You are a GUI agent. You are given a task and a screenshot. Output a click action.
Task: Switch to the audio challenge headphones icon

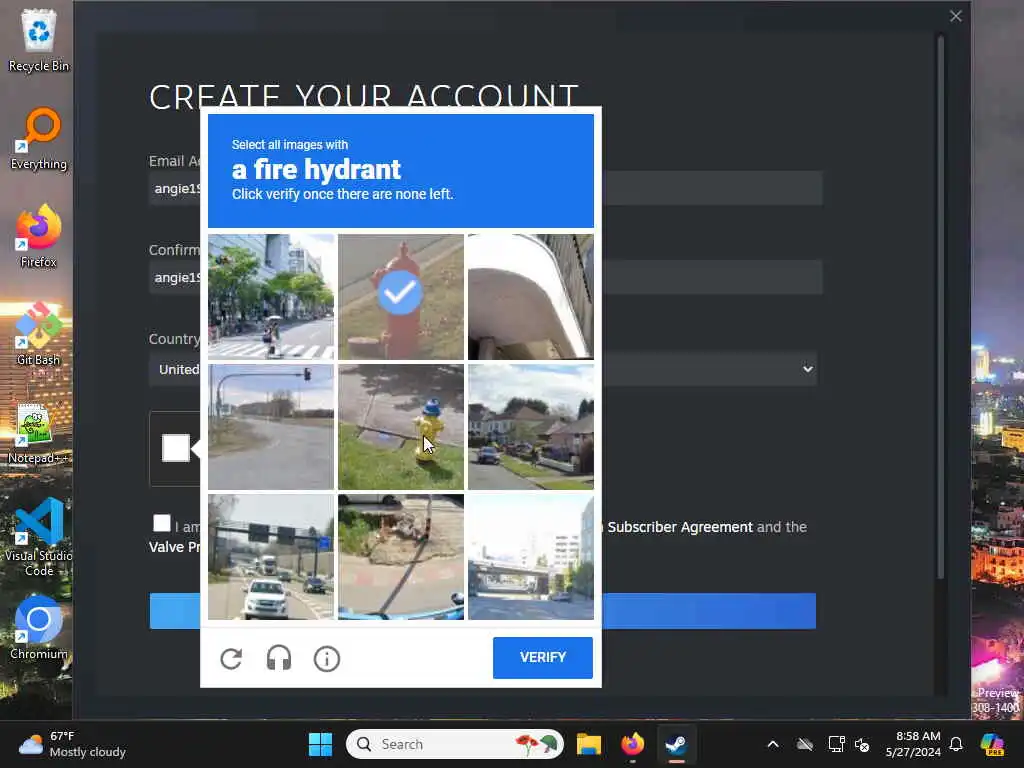(279, 658)
